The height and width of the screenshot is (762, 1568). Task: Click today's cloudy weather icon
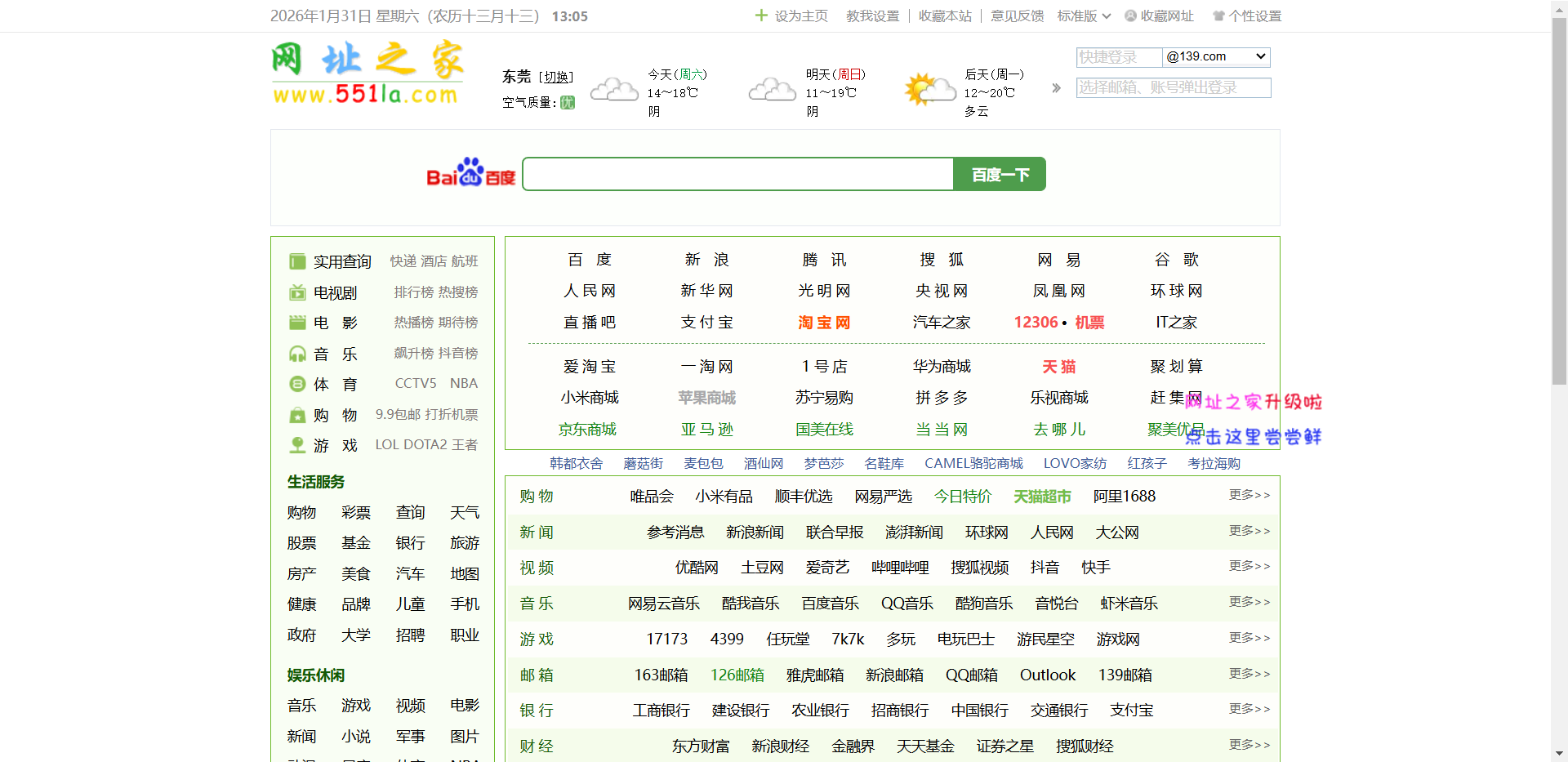(x=613, y=90)
